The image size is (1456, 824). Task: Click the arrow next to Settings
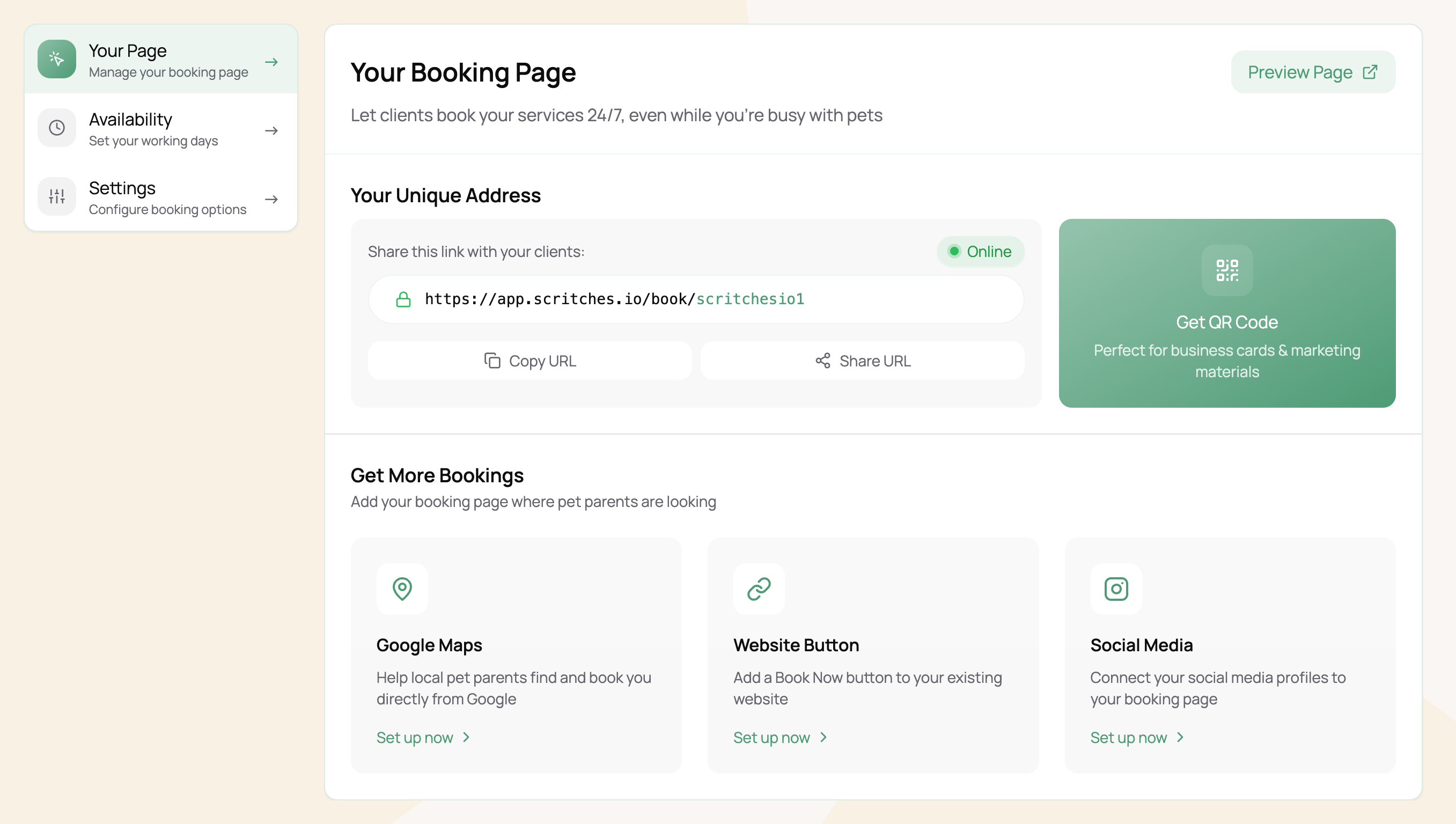point(271,199)
